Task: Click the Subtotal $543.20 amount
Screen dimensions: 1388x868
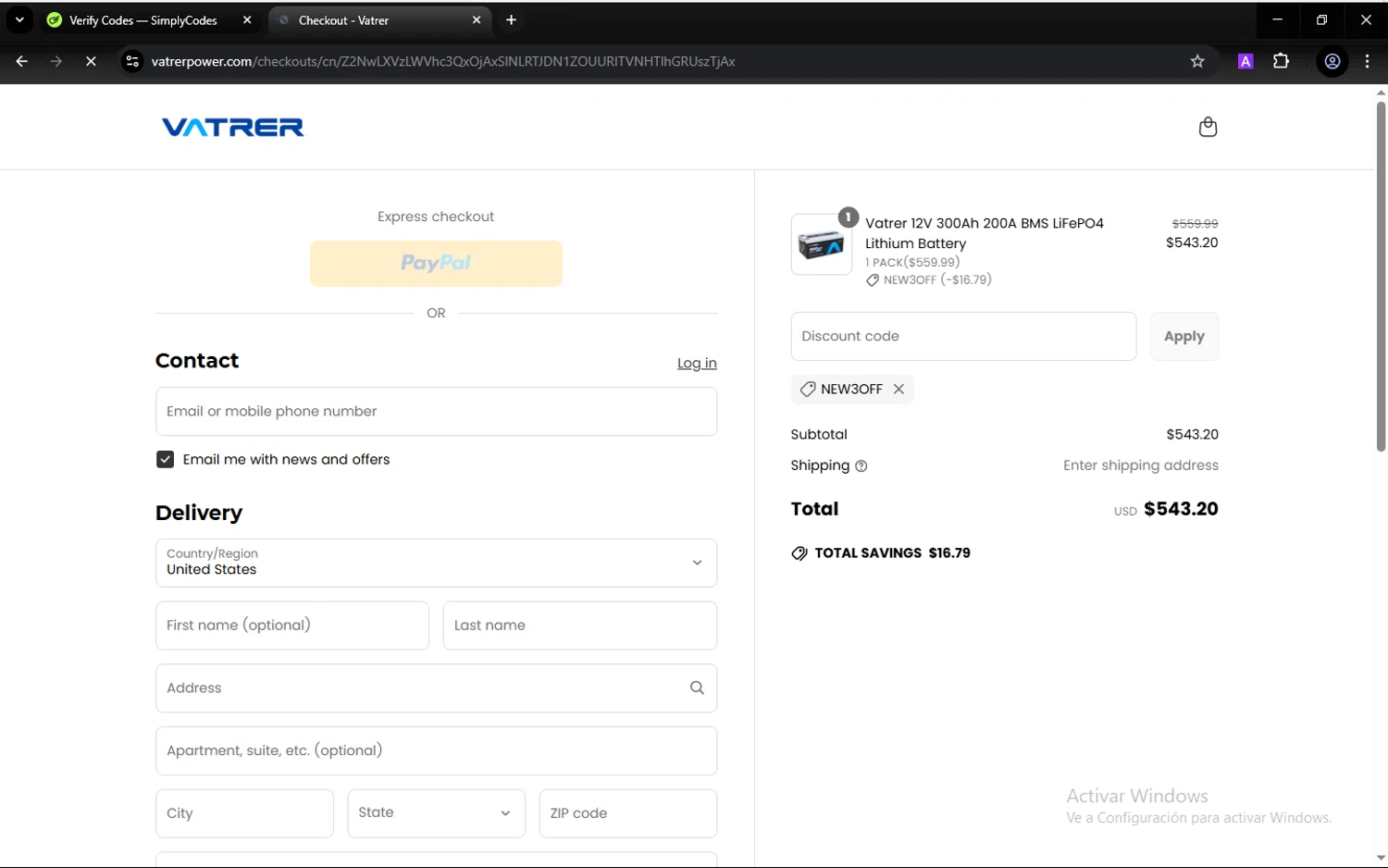Action: point(1192,434)
